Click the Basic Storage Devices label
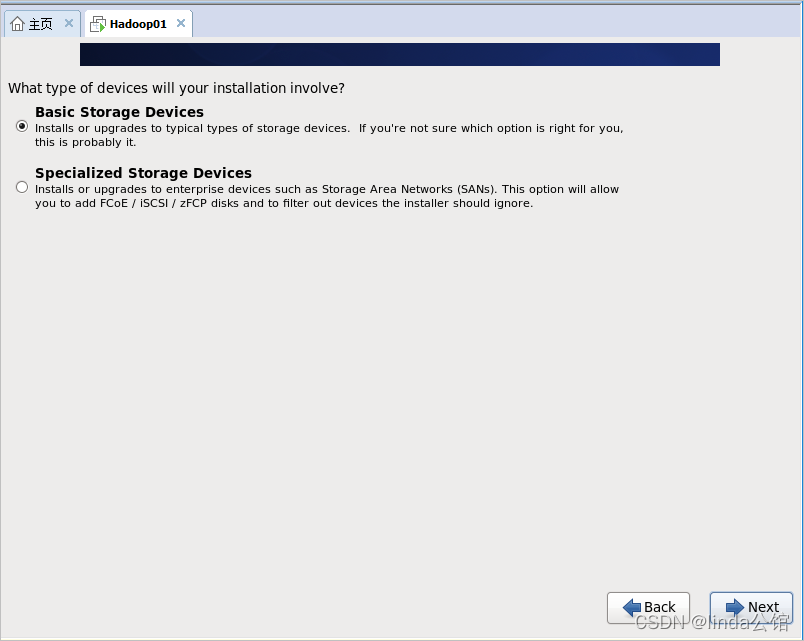The width and height of the screenshot is (804, 641). [119, 112]
